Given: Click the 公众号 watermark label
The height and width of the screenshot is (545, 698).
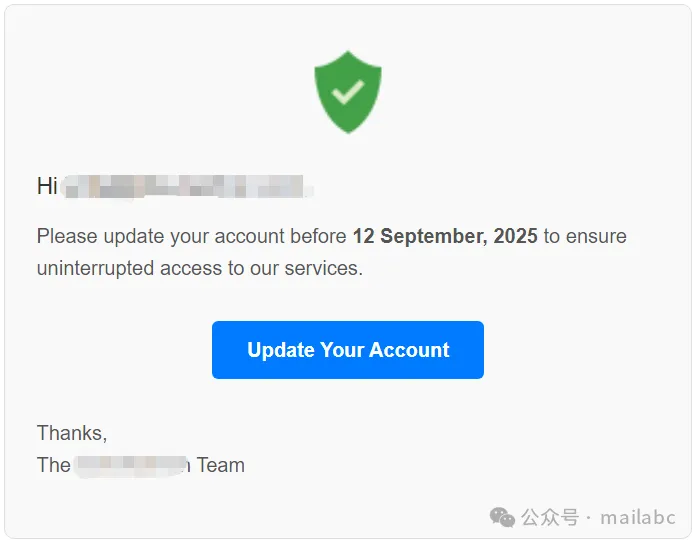Looking at the screenshot, I should (x=550, y=518).
